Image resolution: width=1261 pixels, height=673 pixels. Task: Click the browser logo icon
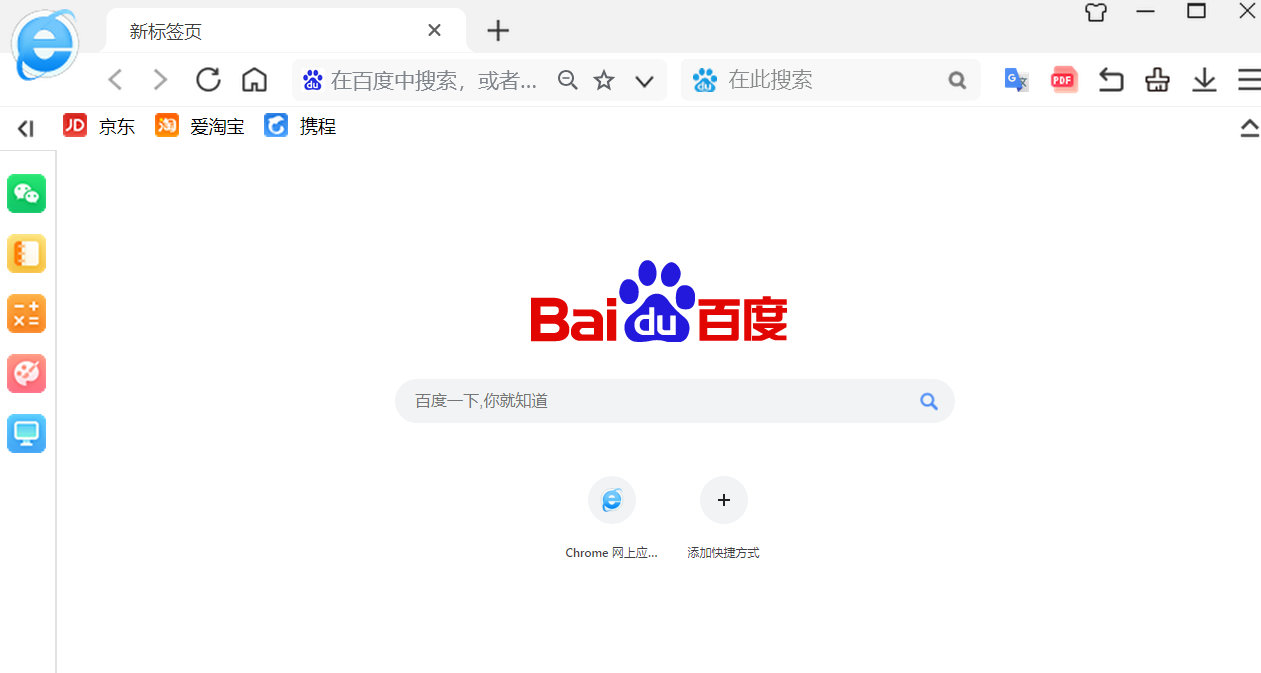coord(46,45)
